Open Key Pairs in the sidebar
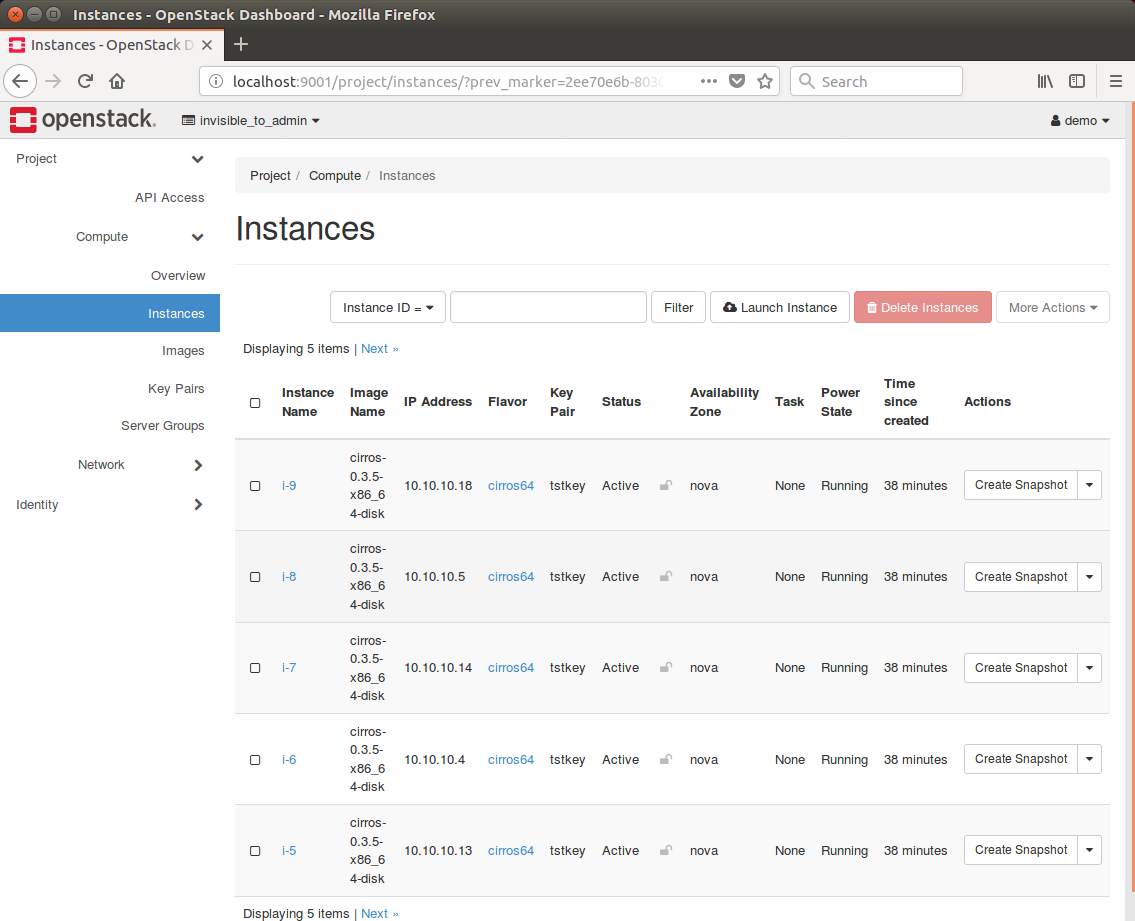The height and width of the screenshot is (921, 1135). [176, 389]
